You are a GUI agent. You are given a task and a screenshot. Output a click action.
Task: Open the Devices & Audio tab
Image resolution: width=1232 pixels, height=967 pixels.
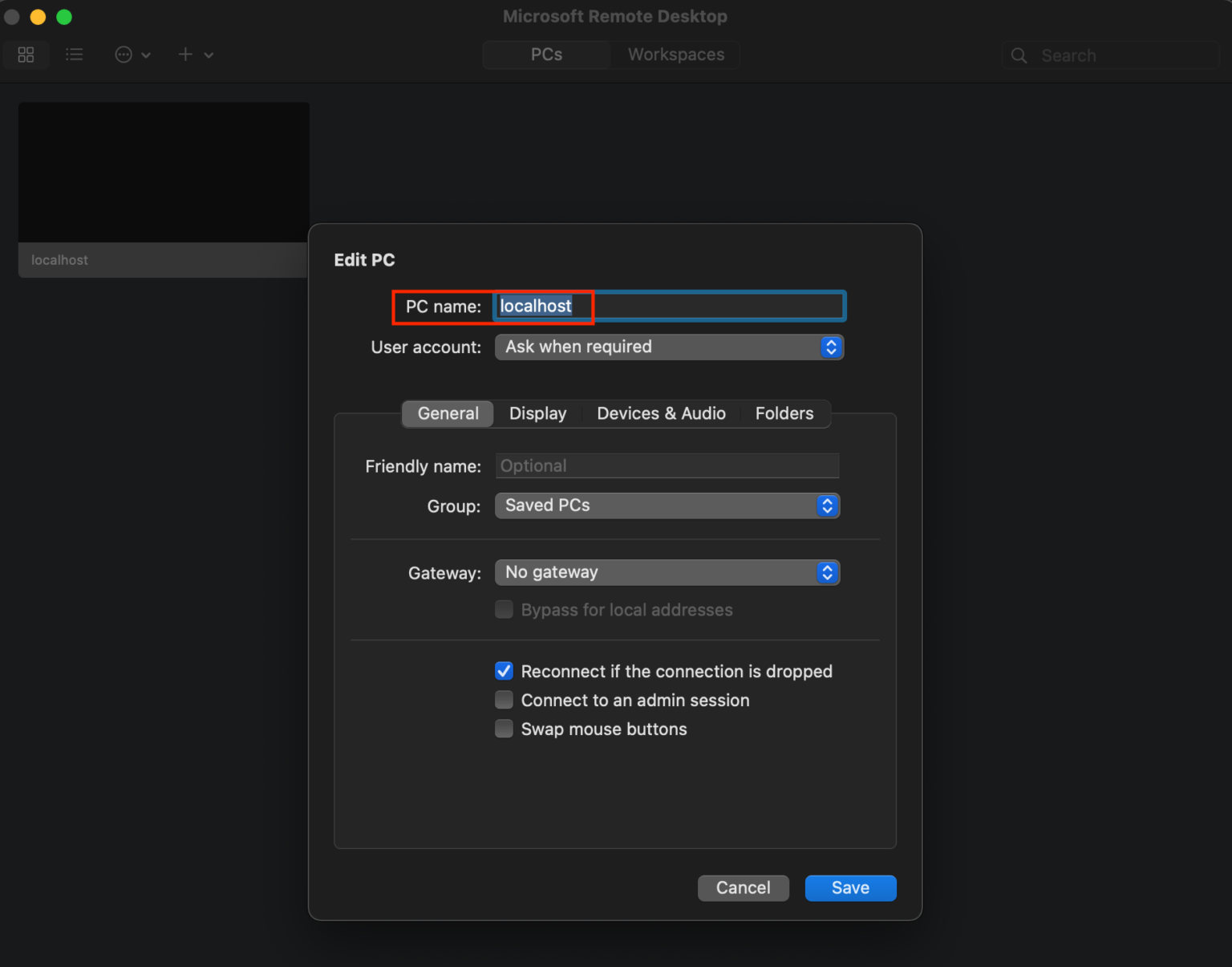(x=661, y=413)
